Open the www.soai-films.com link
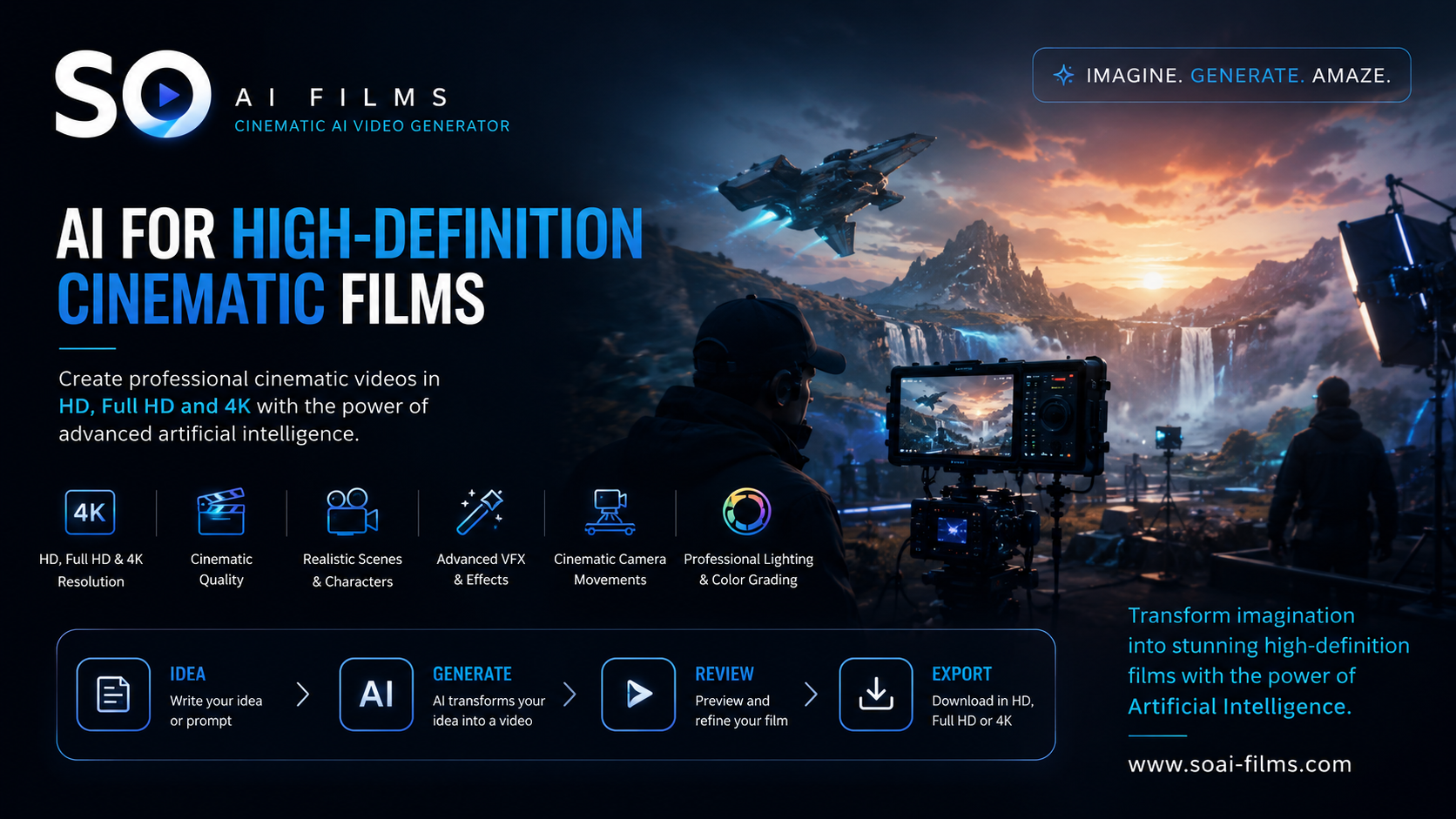This screenshot has width=1456, height=819. (1240, 764)
